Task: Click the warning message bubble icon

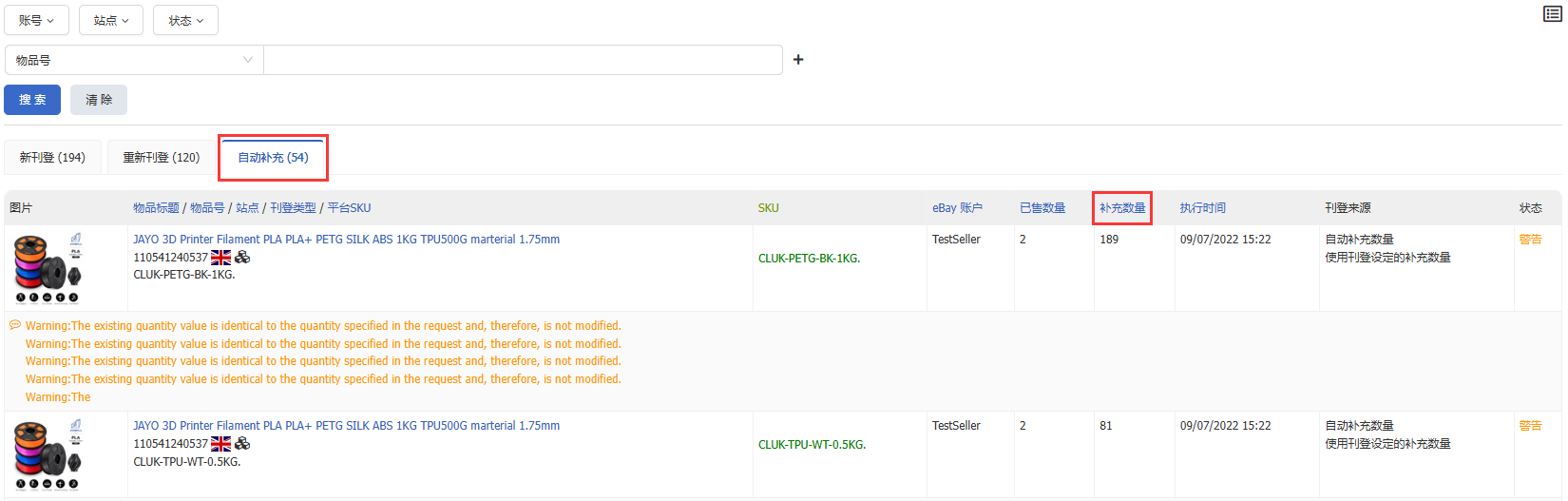Action: point(15,325)
